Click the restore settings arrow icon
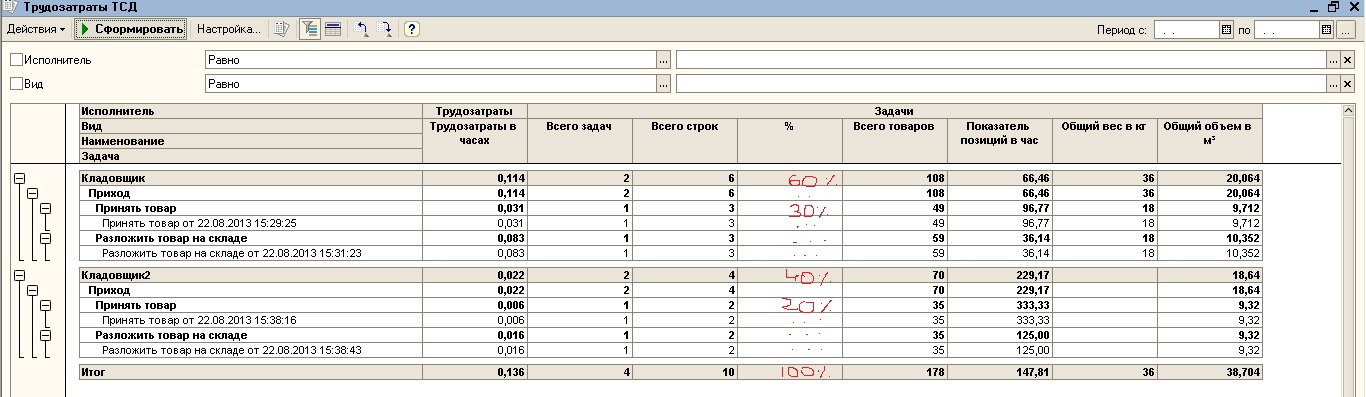The width and height of the screenshot is (1366, 397). [361, 29]
